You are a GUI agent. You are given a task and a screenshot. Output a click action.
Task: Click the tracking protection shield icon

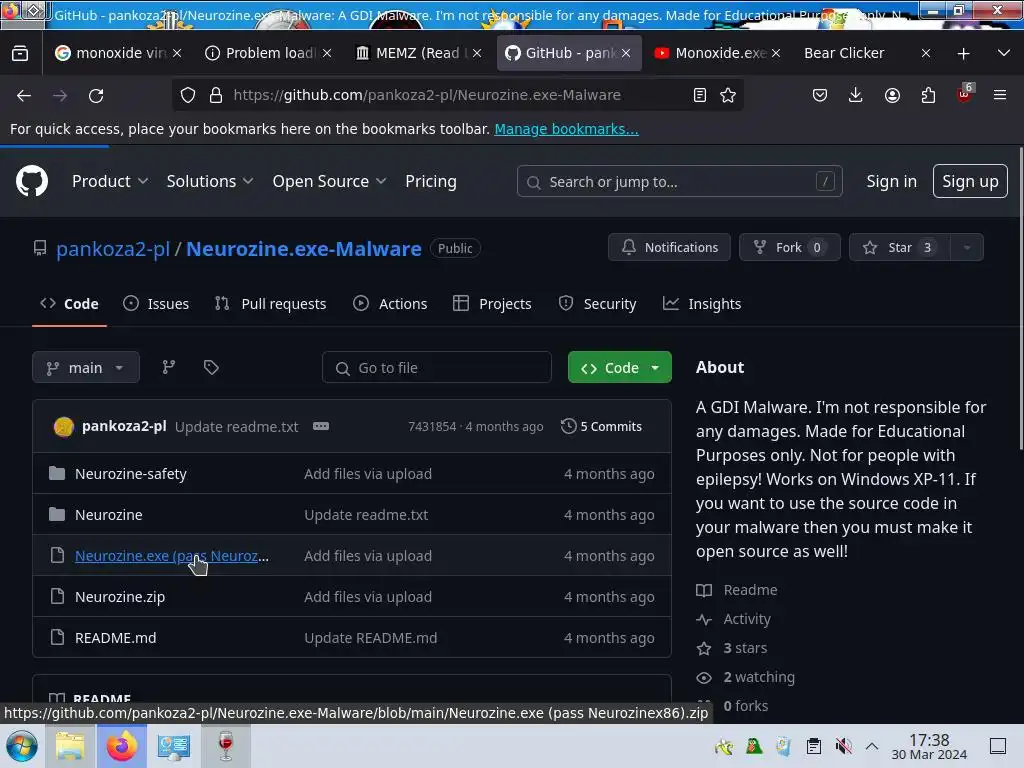click(x=188, y=95)
